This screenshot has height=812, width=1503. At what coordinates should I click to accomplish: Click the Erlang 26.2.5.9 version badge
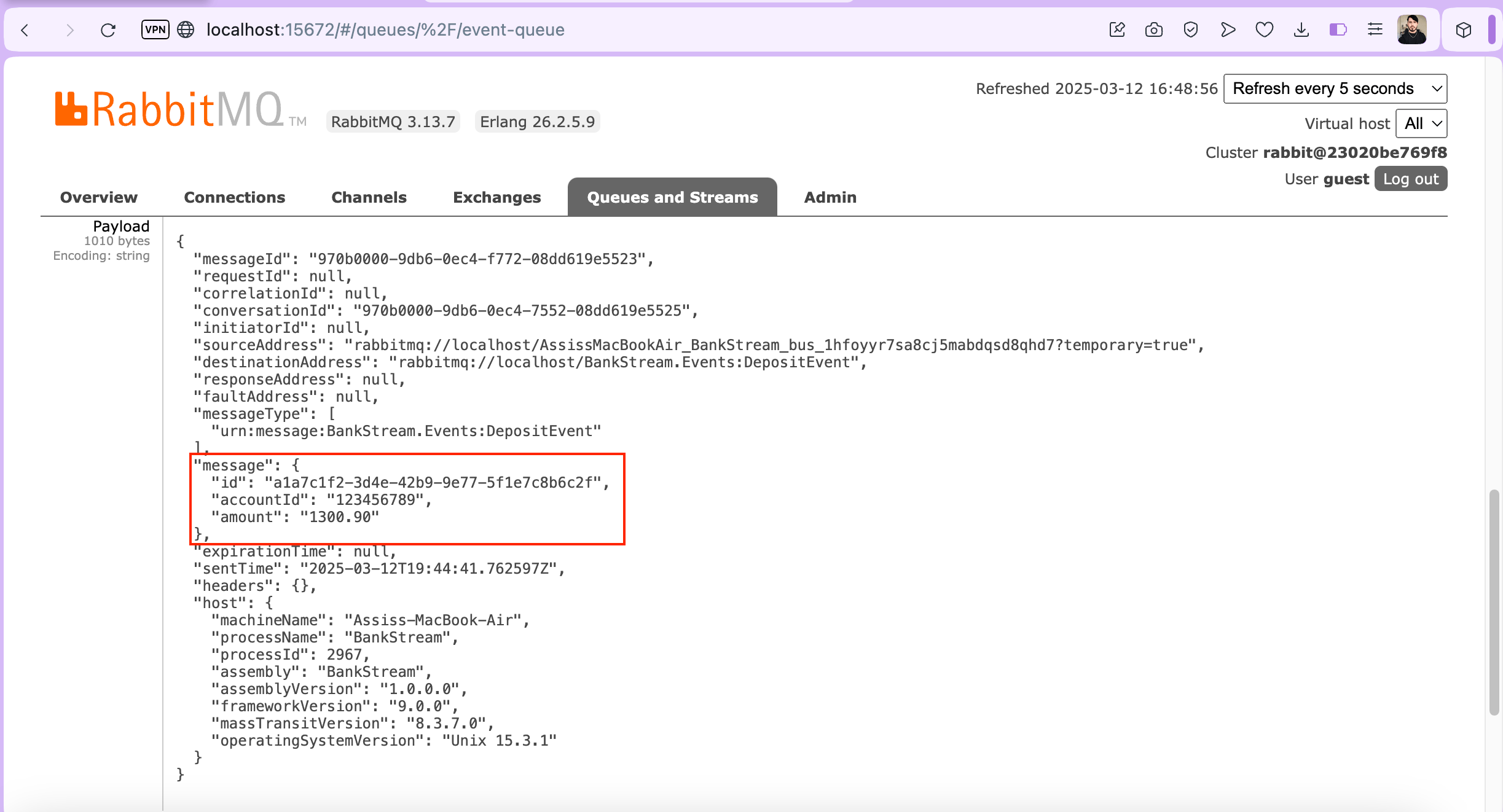tap(538, 122)
